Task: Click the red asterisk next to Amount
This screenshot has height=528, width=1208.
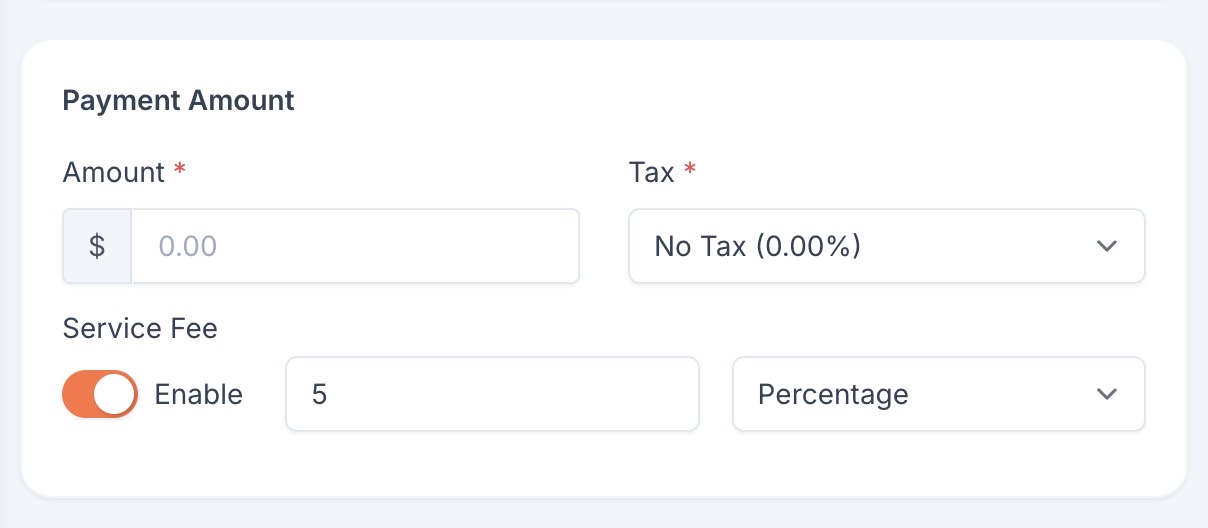Action: click(x=180, y=170)
